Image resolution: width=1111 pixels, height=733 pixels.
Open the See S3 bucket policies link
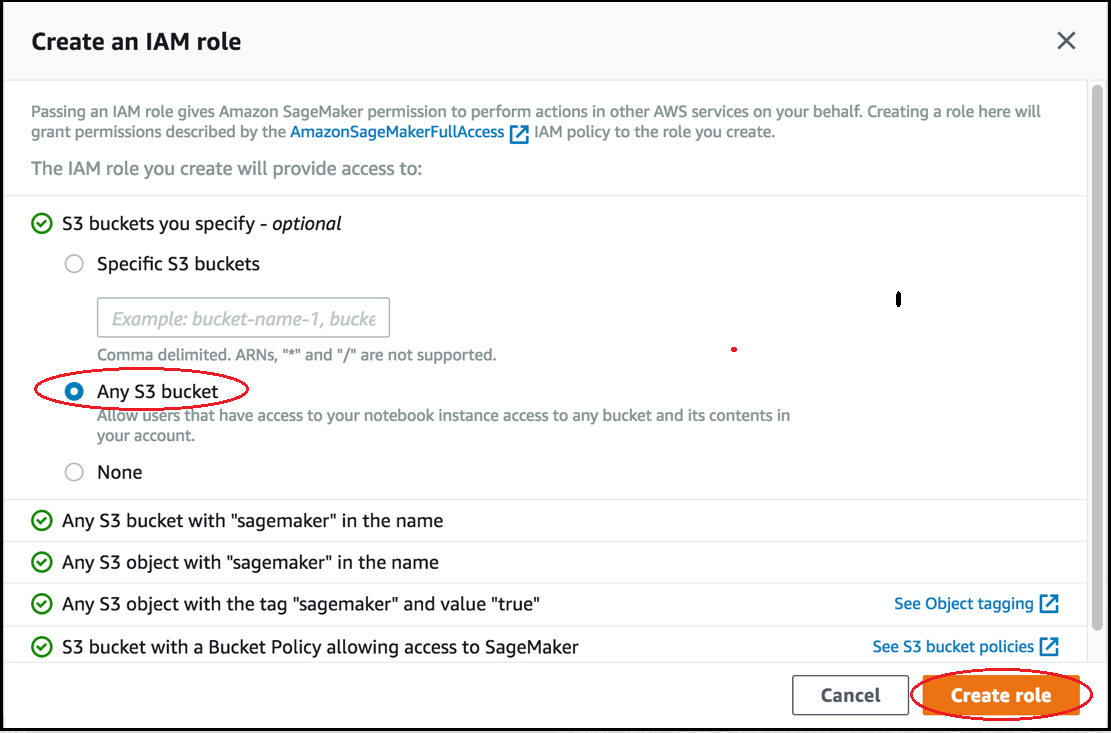point(952,646)
